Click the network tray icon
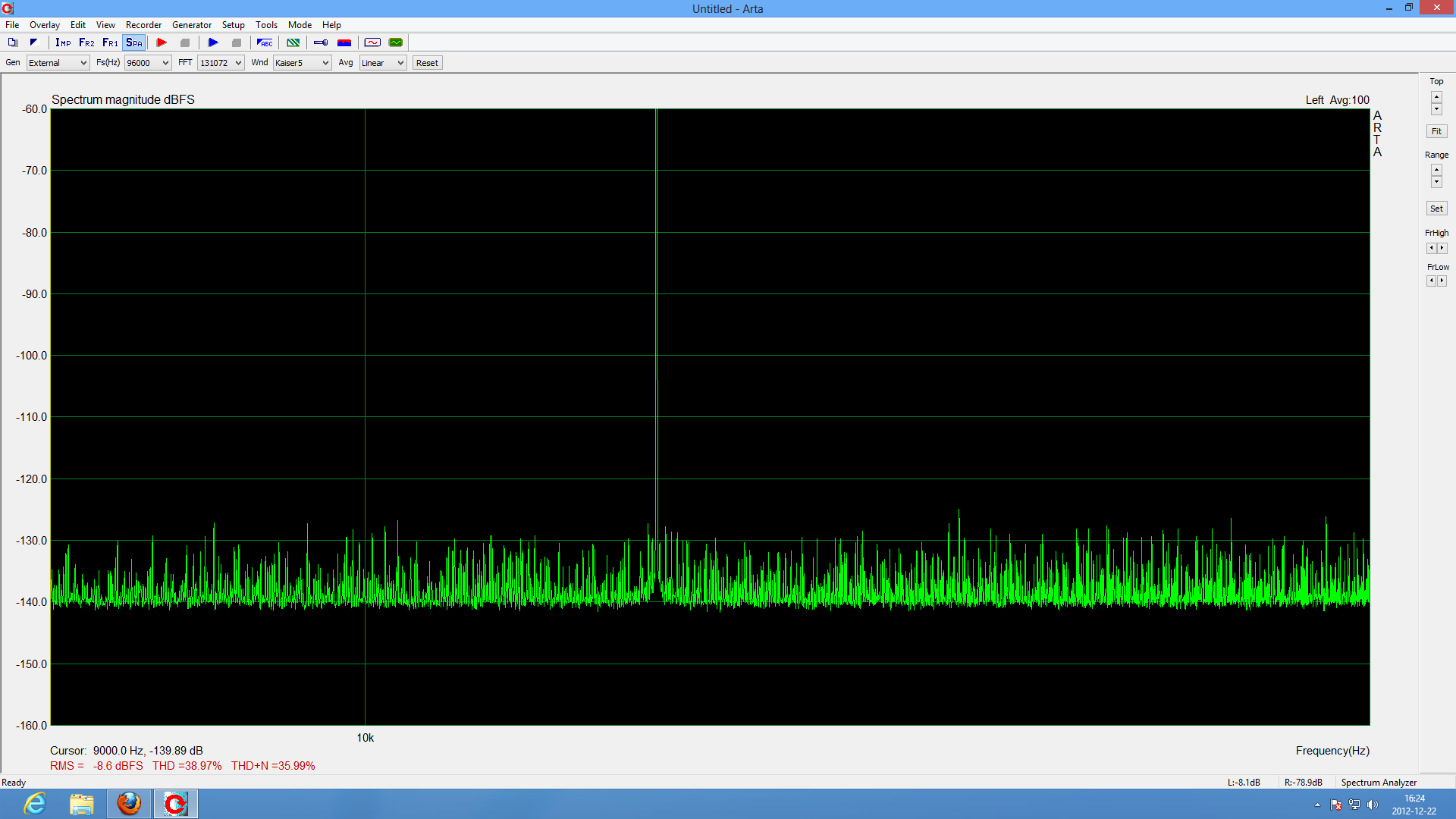Viewport: 1456px width, 819px height. point(1354,805)
